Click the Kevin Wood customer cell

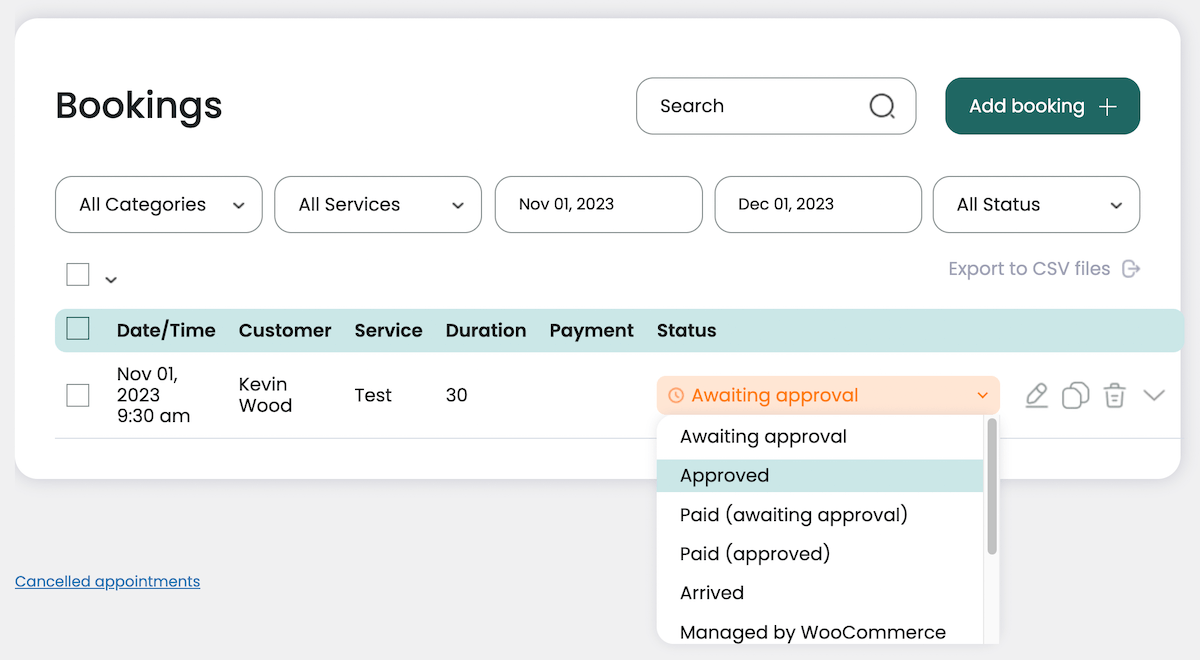pos(266,395)
